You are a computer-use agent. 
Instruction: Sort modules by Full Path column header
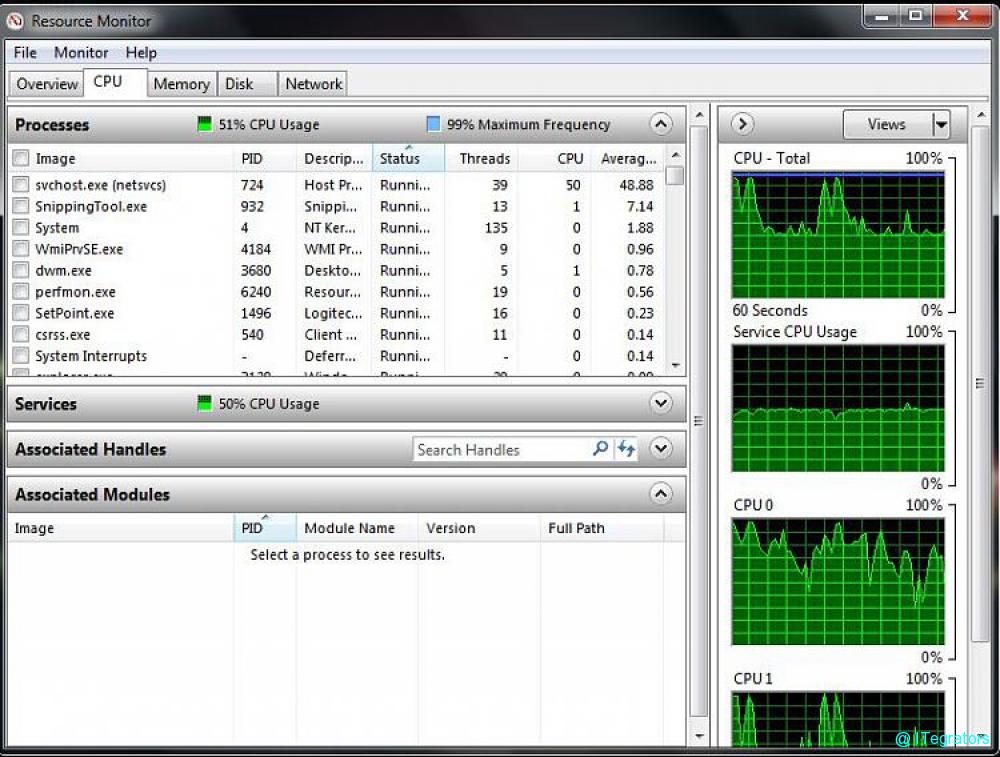602,528
